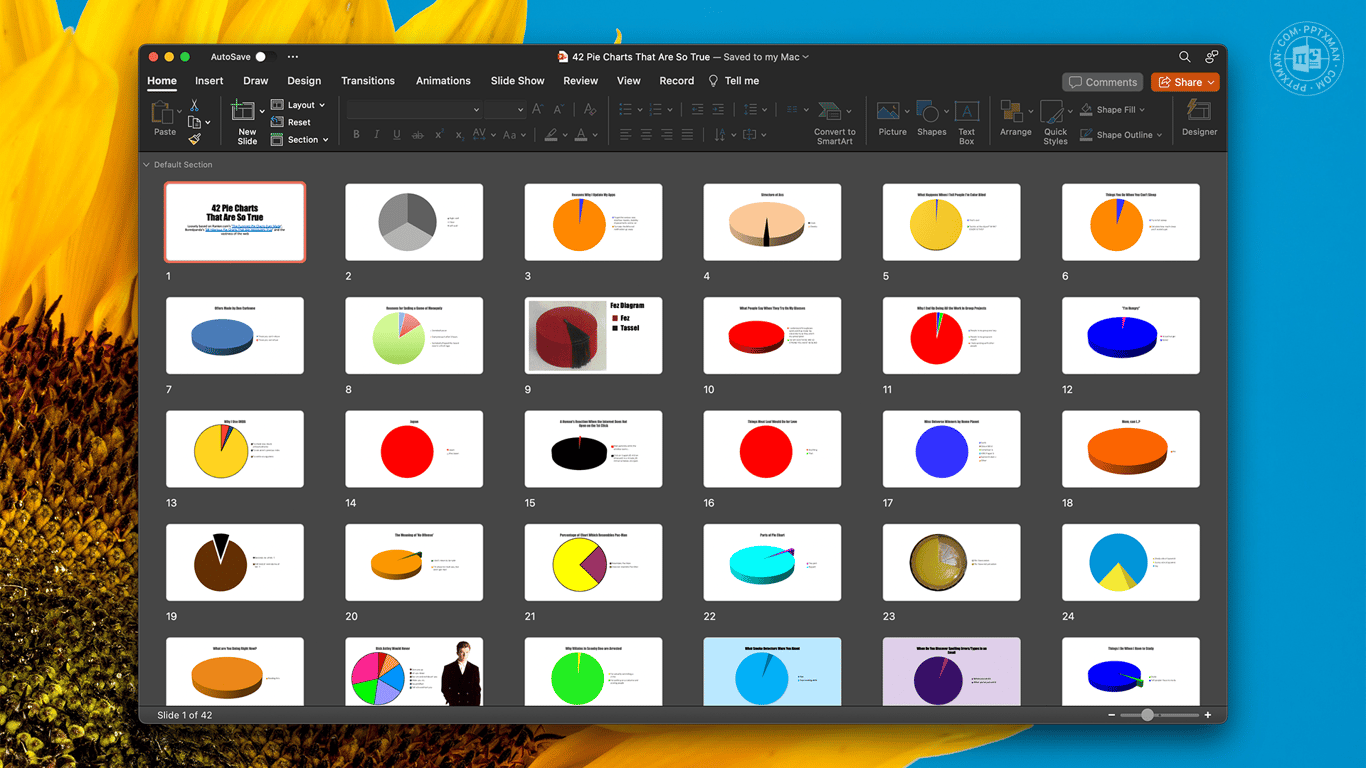Collapse the Default Section header
1366x768 pixels.
pos(147,165)
